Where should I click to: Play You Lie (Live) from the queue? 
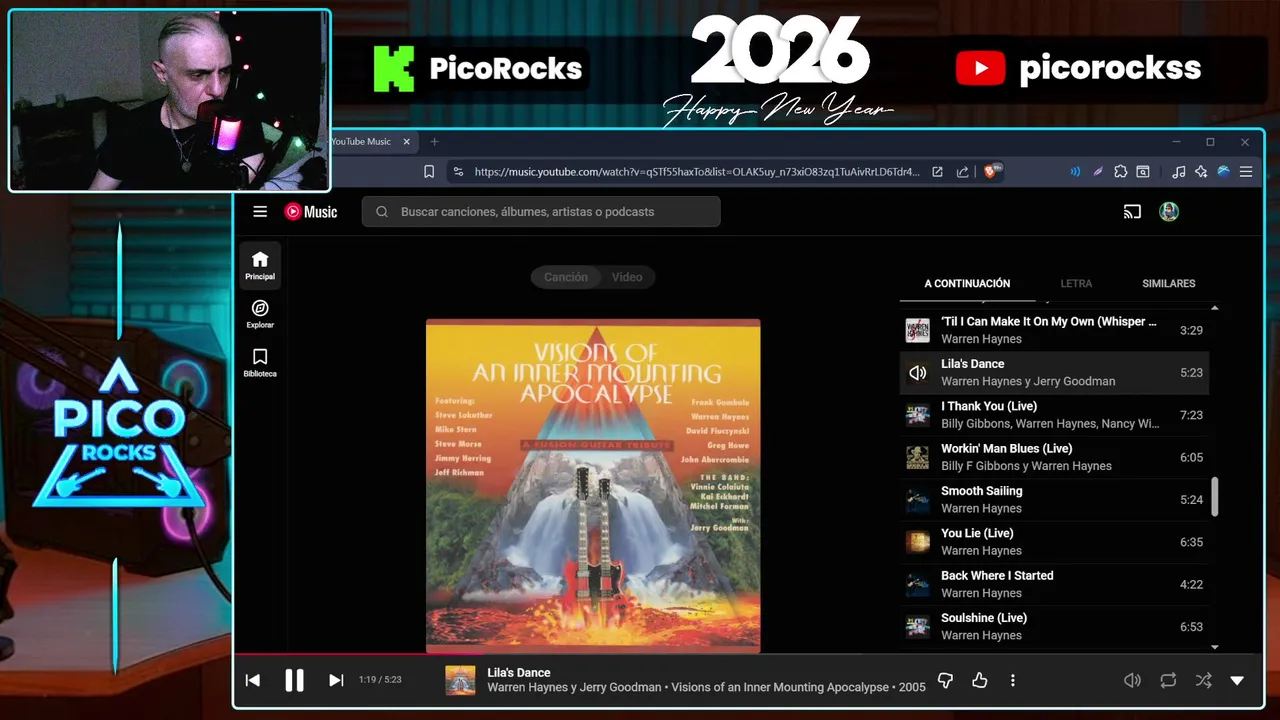pyautogui.click(x=1055, y=541)
